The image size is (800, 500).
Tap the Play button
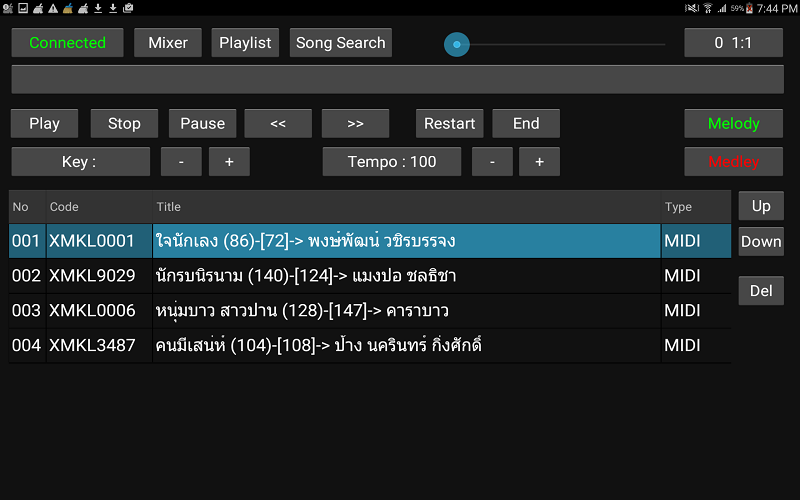(x=44, y=123)
